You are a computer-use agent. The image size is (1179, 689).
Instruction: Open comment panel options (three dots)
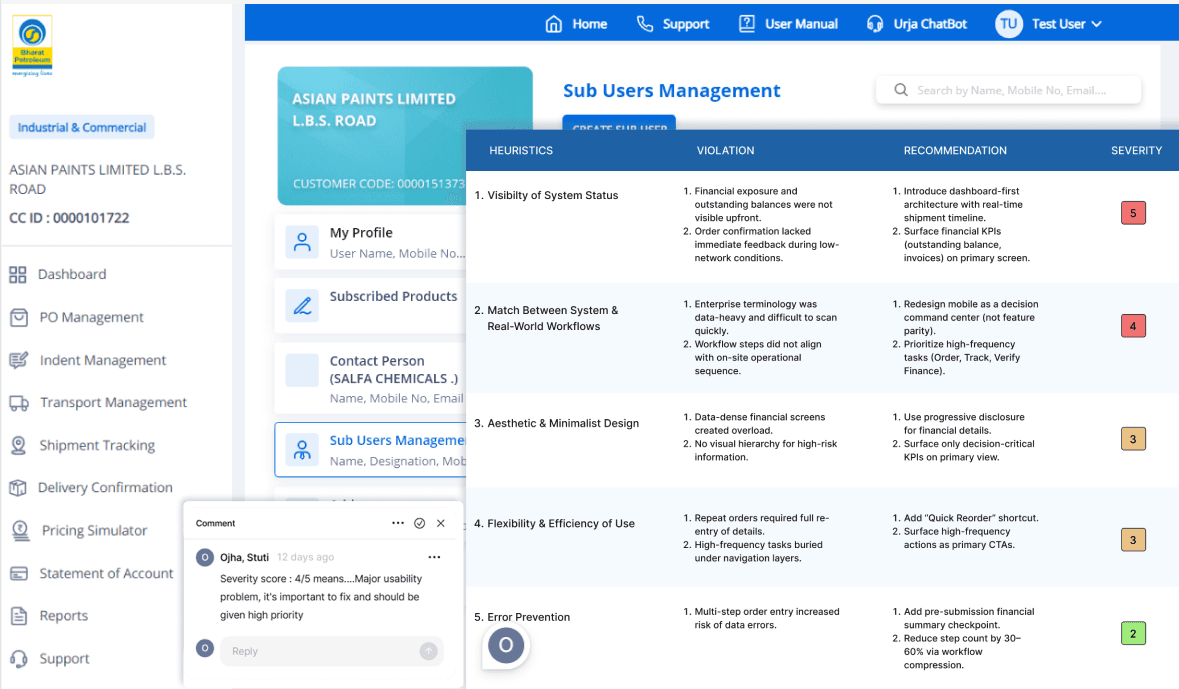398,523
